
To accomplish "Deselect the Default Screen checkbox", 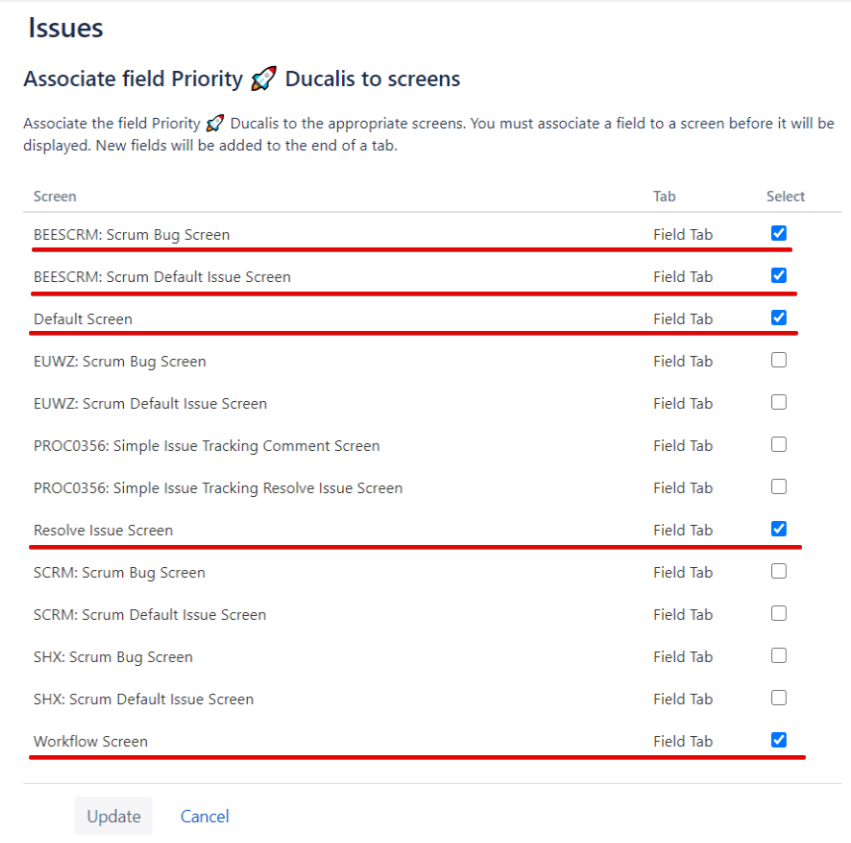I will click(x=779, y=318).
